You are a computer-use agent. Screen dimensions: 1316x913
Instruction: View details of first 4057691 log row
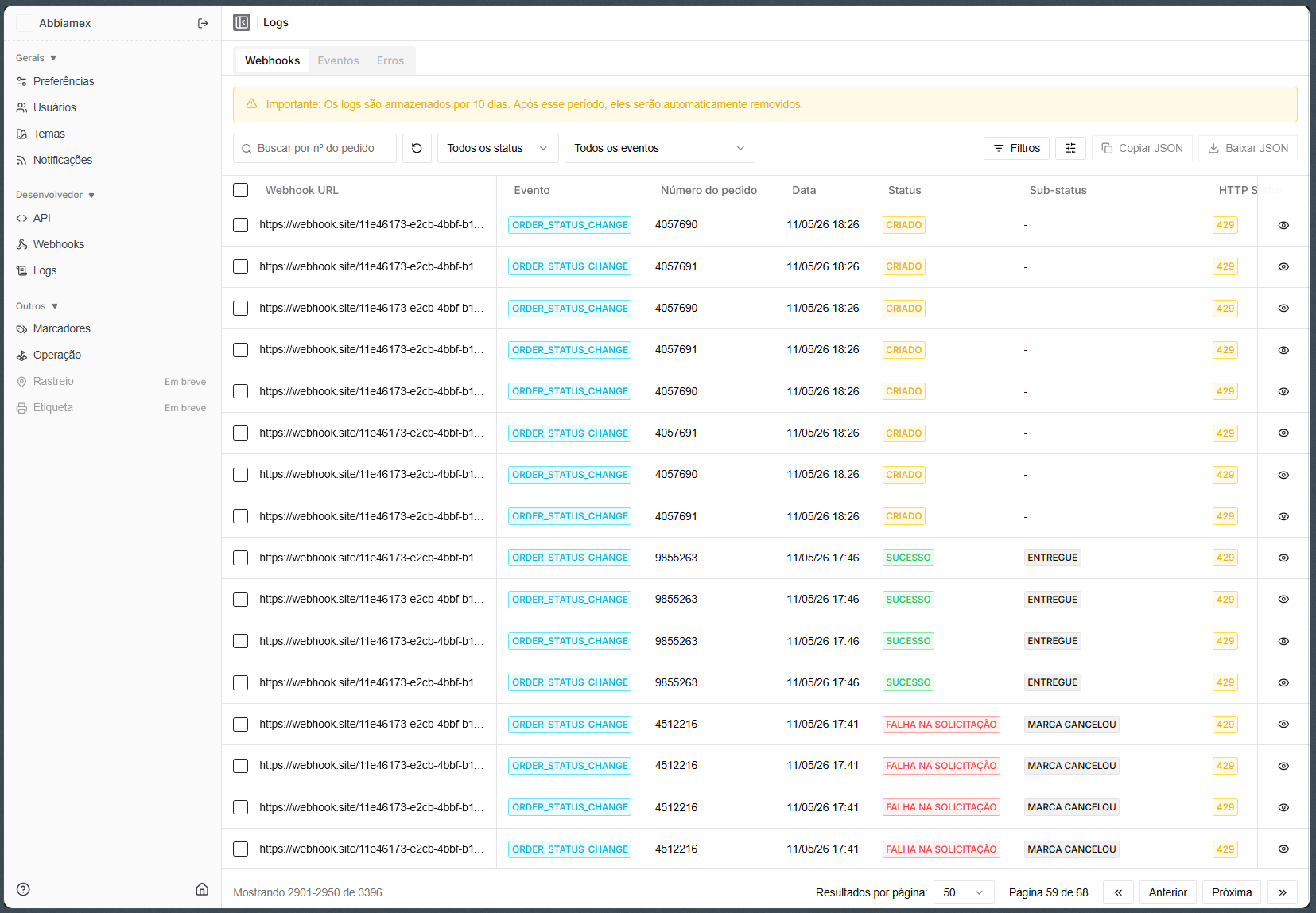click(1283, 266)
